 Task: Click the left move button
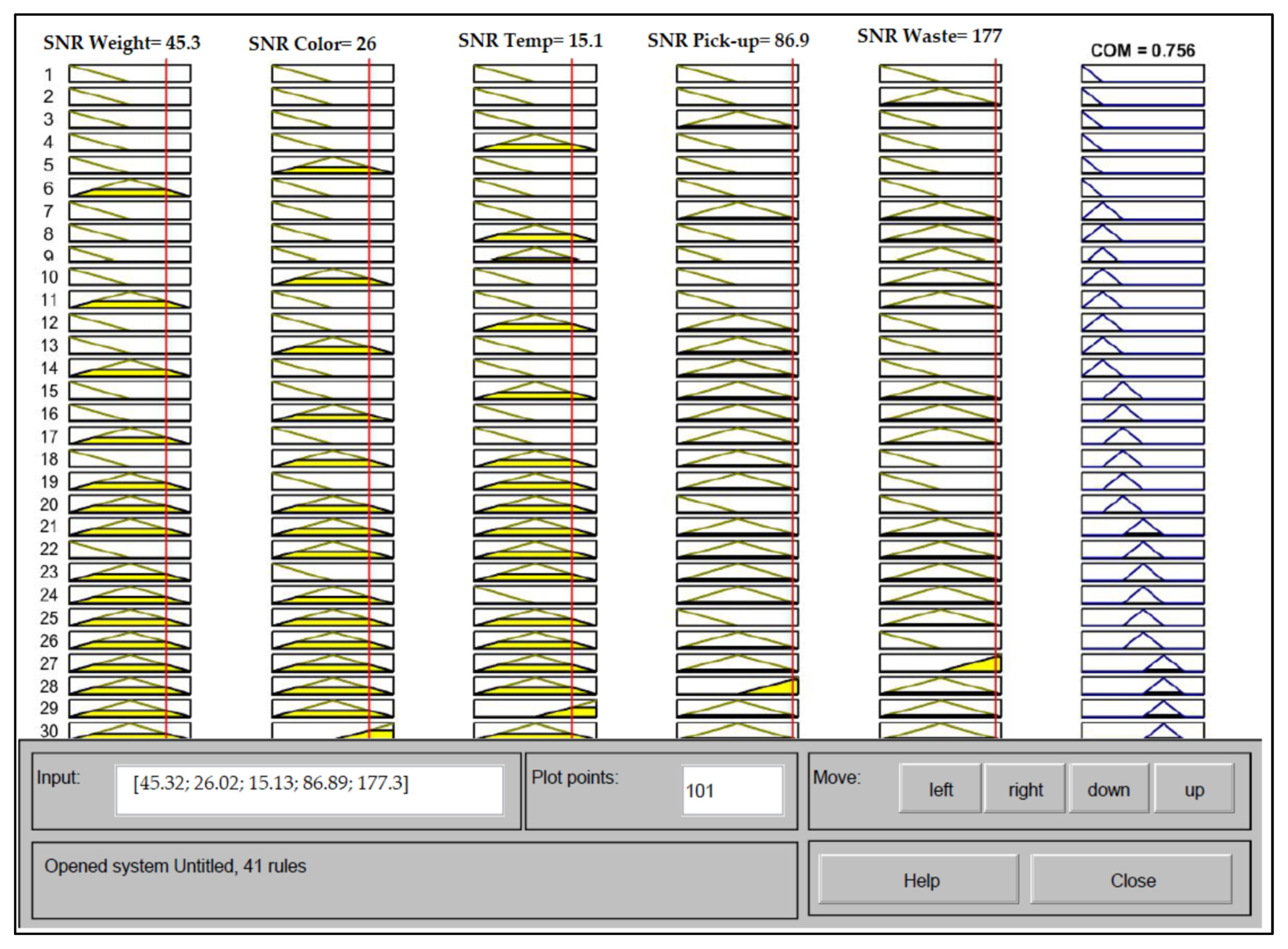click(940, 789)
